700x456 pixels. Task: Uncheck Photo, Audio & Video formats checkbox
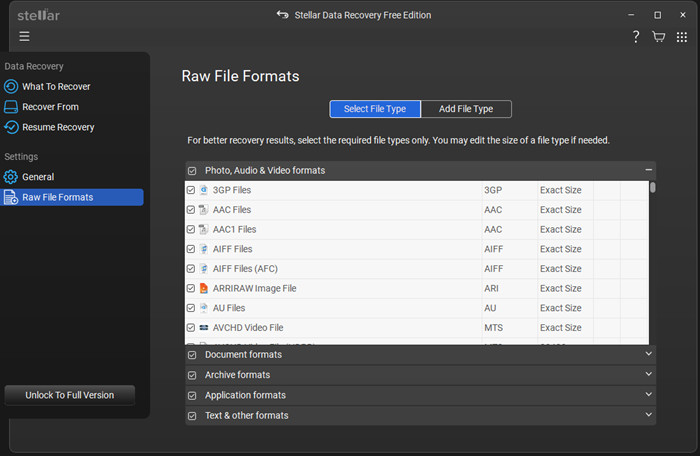(192, 171)
